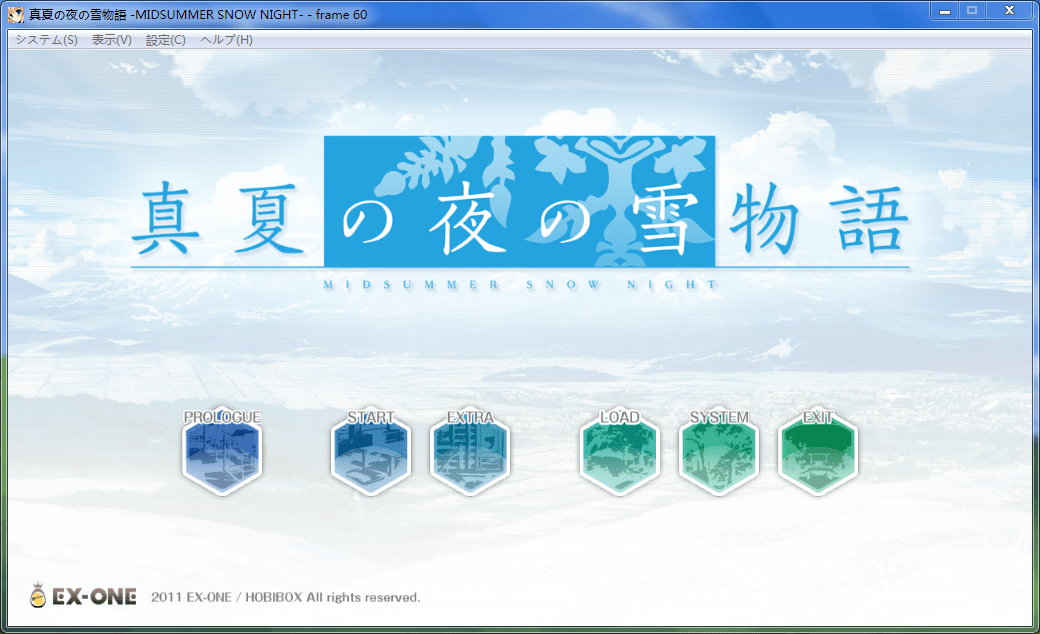
Task: Select the LOAD hexagon icon
Action: coord(619,453)
